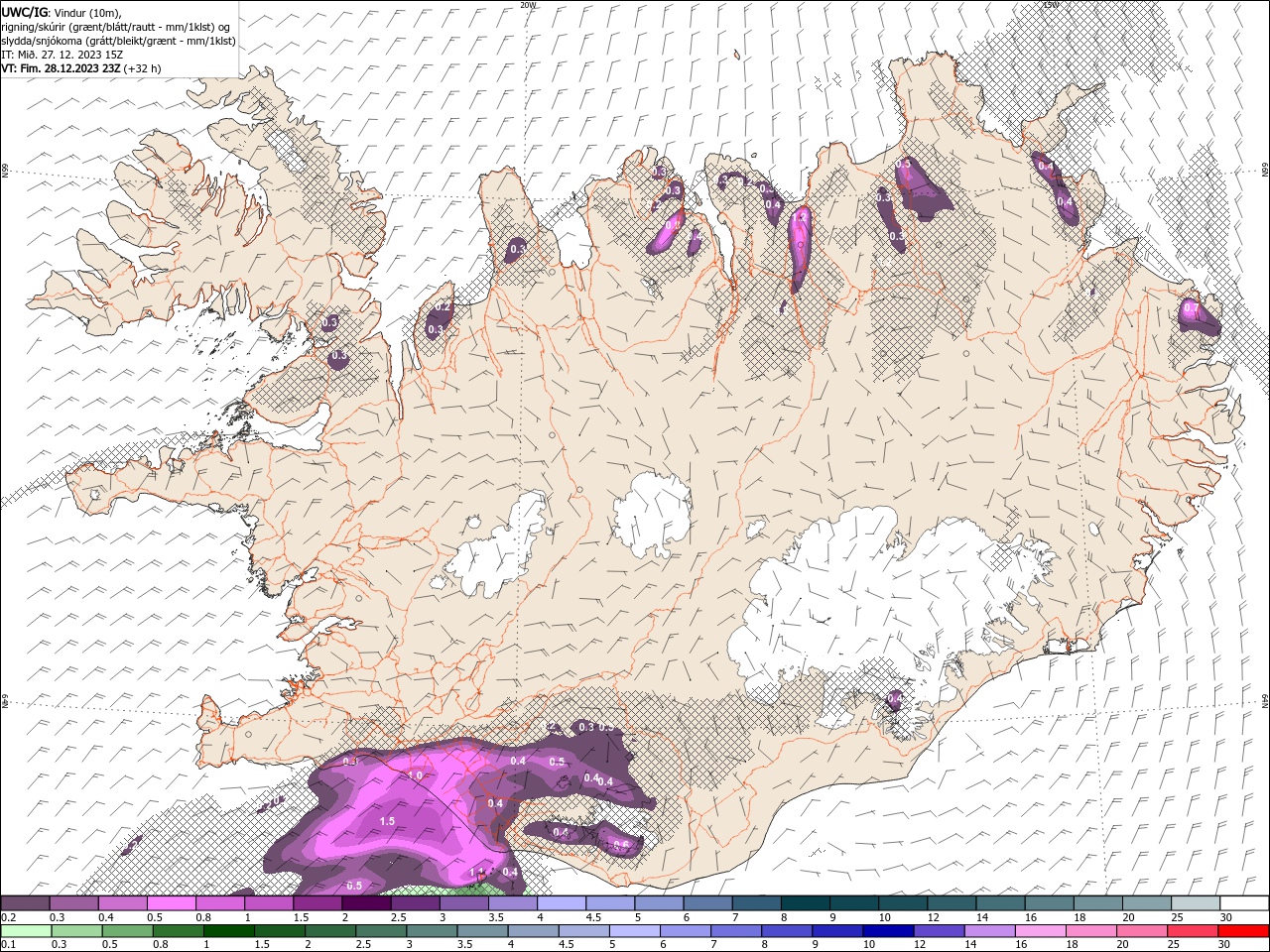The height and width of the screenshot is (952, 1270).
Task: Click the '0.7' value on the east coast
Action: (1192, 308)
